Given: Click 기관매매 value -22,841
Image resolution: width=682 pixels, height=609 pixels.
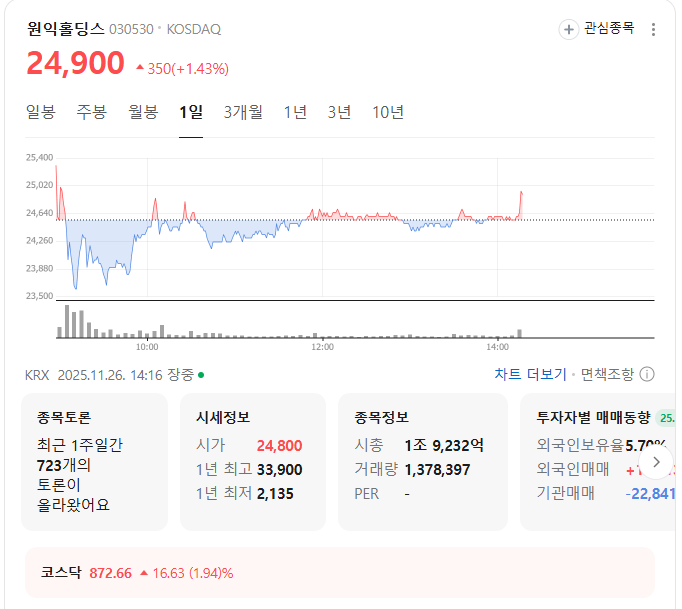Looking at the screenshot, I should pos(650,494).
